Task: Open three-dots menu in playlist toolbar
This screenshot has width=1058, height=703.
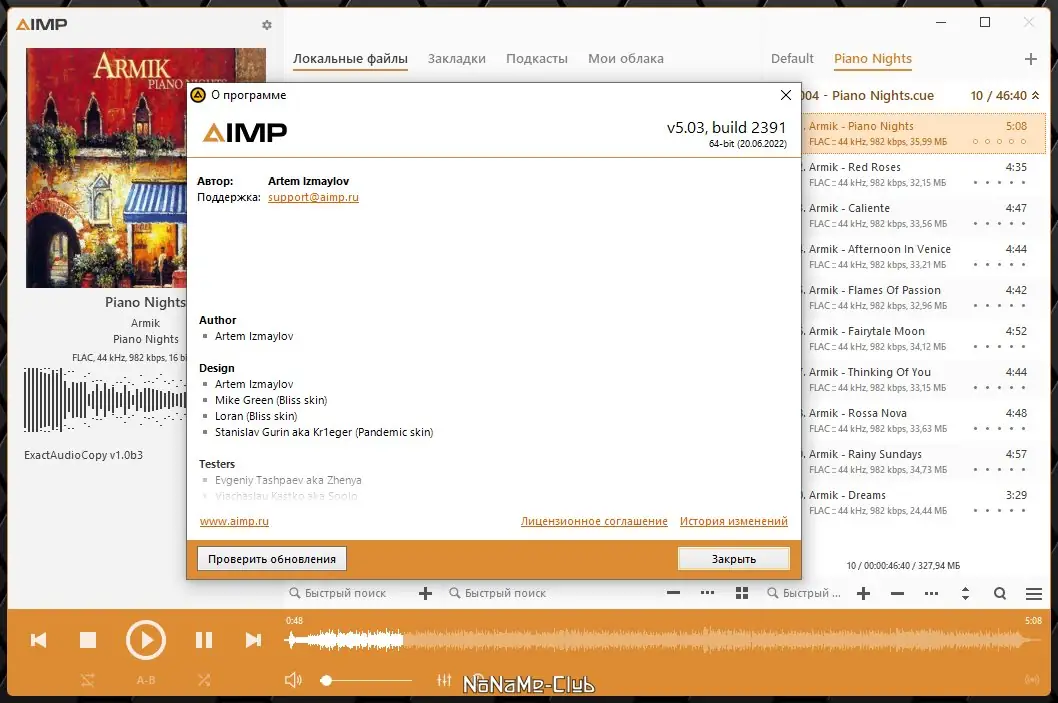Action: 931,594
